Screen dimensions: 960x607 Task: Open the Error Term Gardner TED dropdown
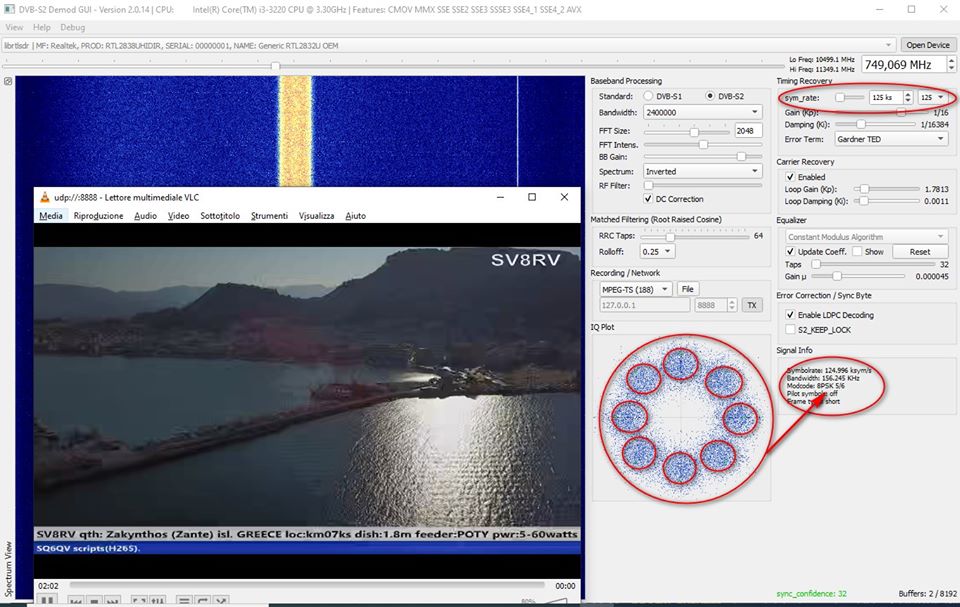(x=890, y=139)
